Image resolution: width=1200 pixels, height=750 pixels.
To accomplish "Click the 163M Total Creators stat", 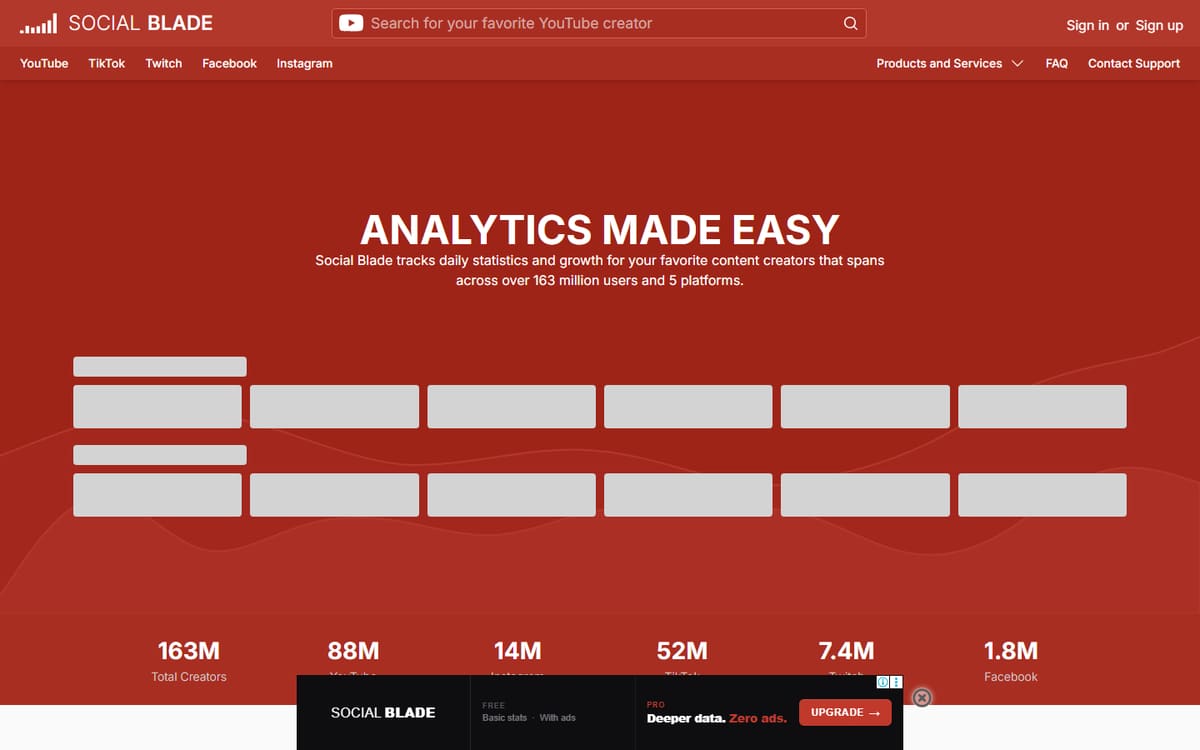I will (x=189, y=662).
